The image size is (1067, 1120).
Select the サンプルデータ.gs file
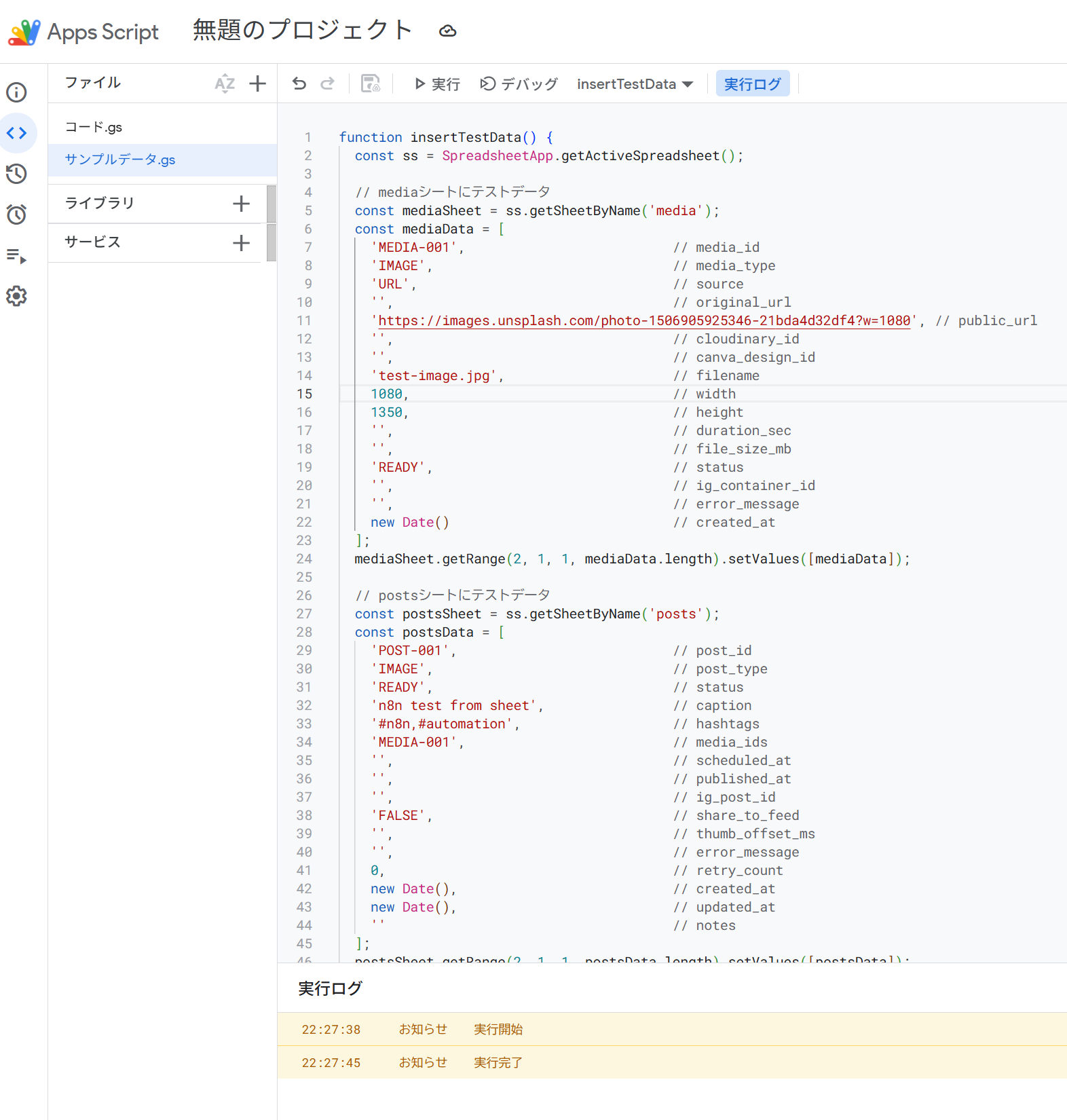point(120,160)
